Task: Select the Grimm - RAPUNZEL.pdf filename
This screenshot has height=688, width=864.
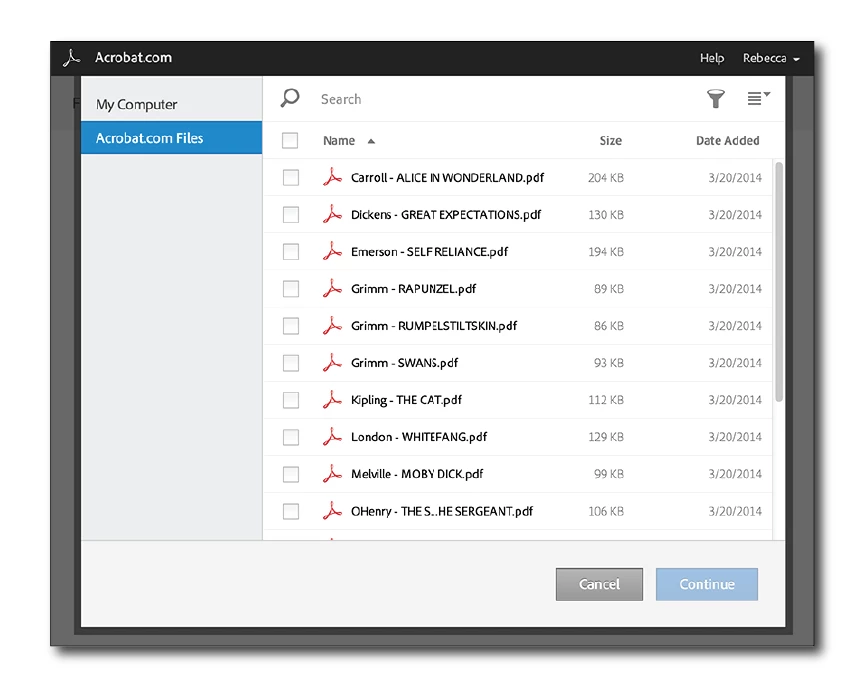Action: pyautogui.click(x=413, y=289)
